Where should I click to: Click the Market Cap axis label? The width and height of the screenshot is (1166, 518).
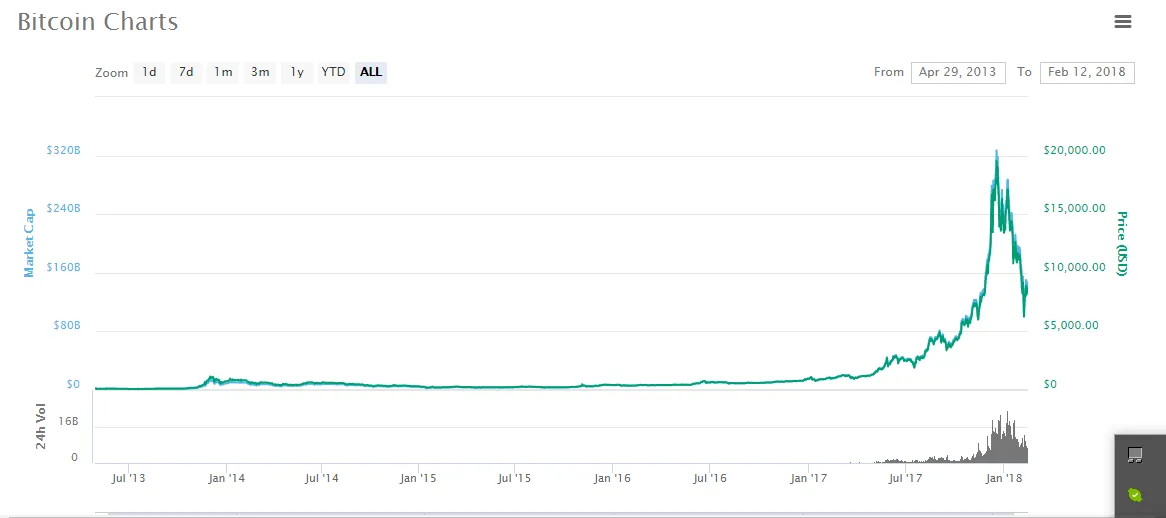coord(30,242)
